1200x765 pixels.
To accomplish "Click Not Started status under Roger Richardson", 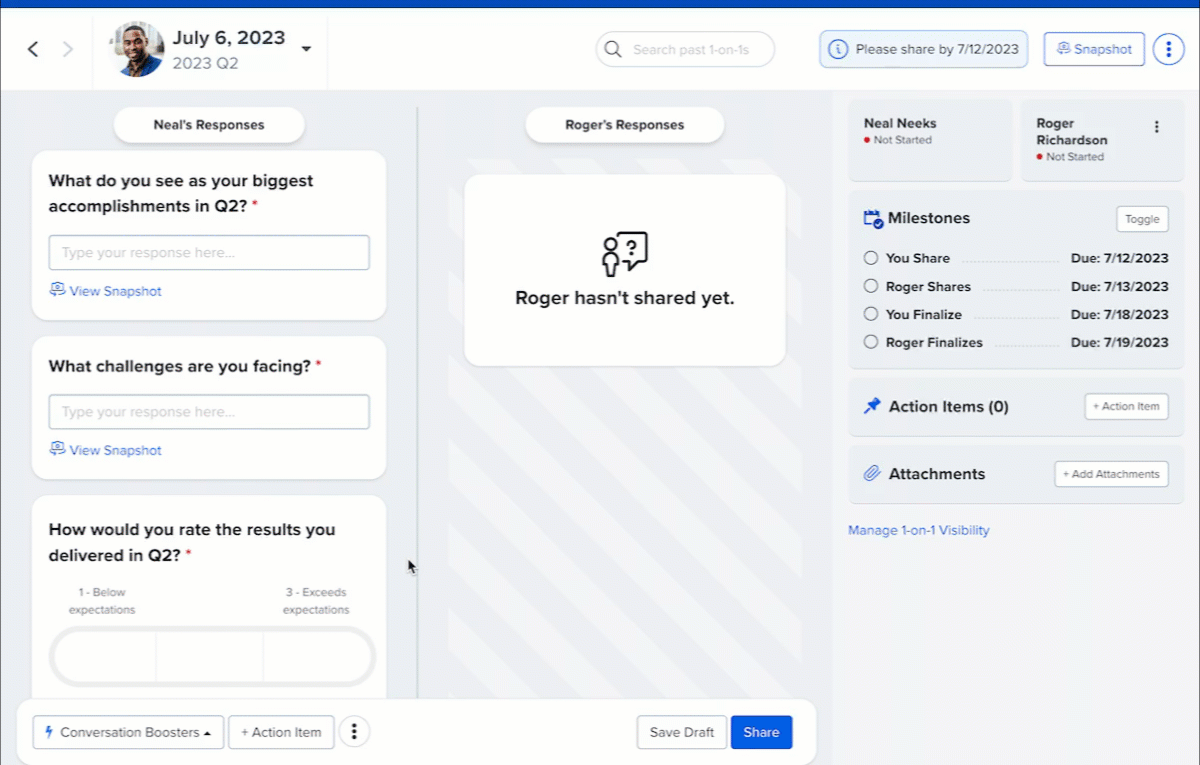I will pos(1070,157).
